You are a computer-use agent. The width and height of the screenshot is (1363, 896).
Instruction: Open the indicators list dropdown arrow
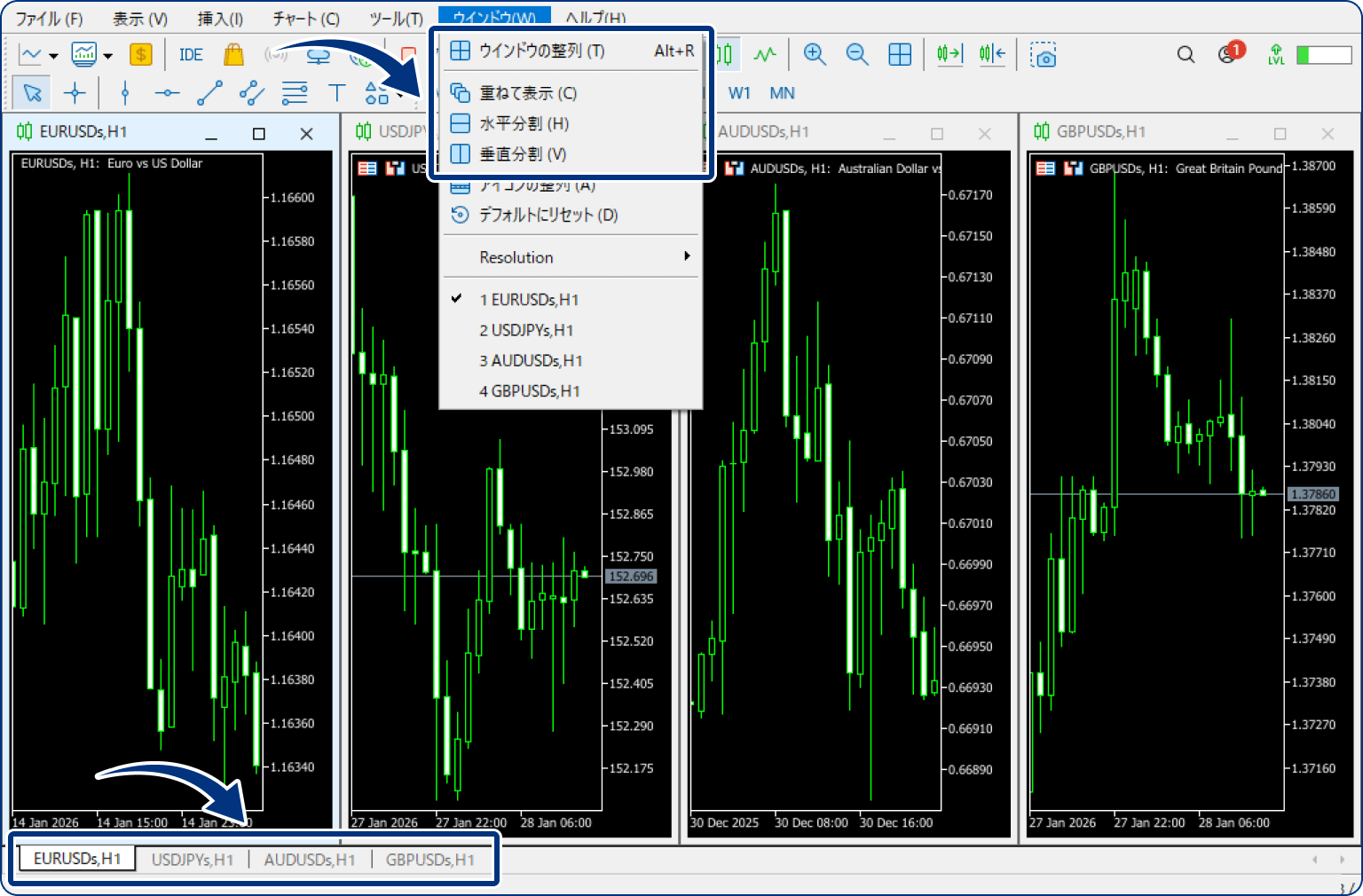108,56
